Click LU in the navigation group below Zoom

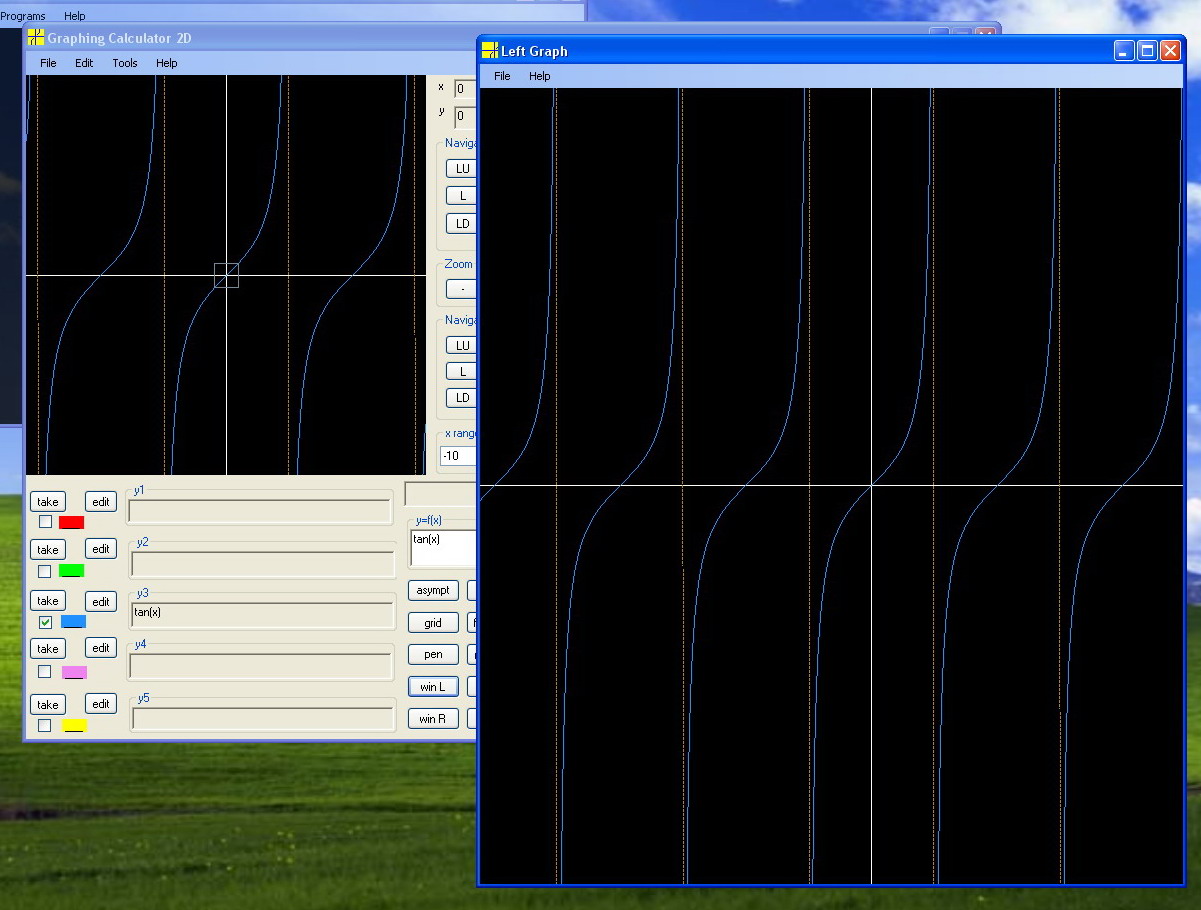[x=462, y=345]
